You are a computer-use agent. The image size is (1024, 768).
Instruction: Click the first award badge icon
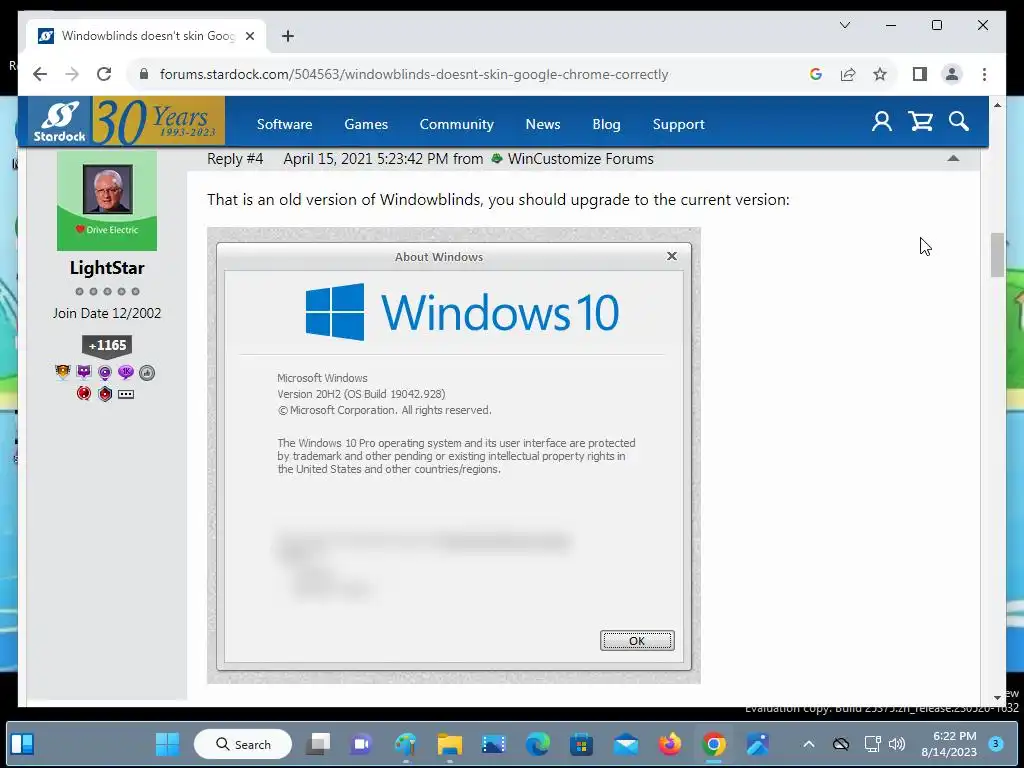point(63,372)
